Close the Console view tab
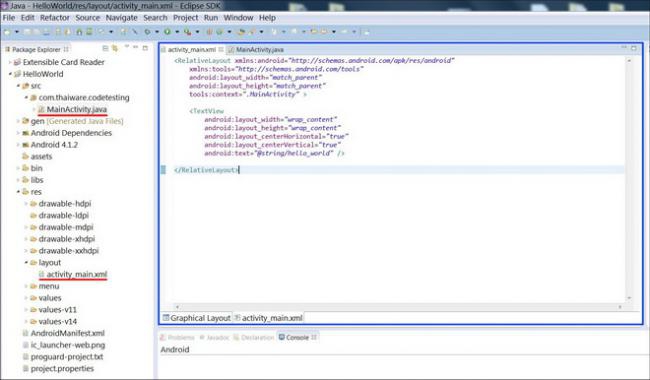The height and width of the screenshot is (380, 650). 314,337
